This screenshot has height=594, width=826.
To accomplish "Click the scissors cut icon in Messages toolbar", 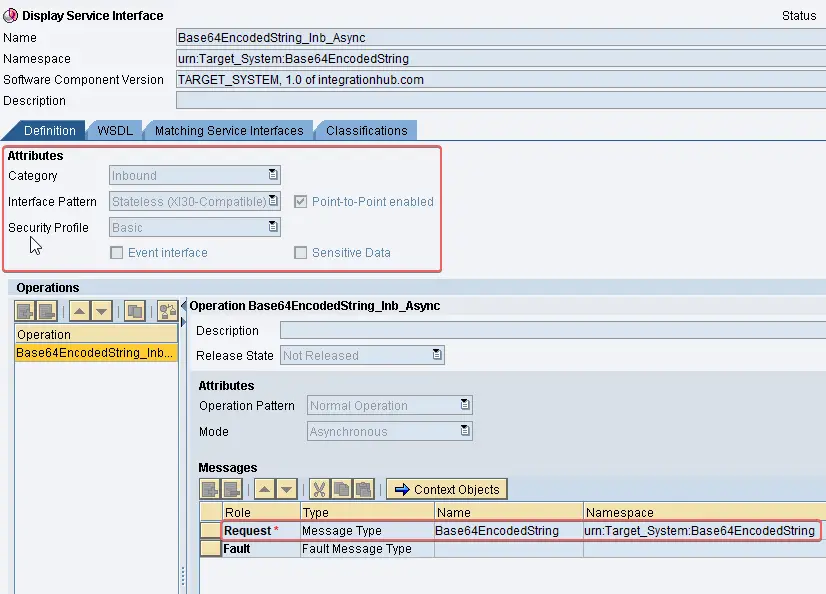I will tap(319, 489).
